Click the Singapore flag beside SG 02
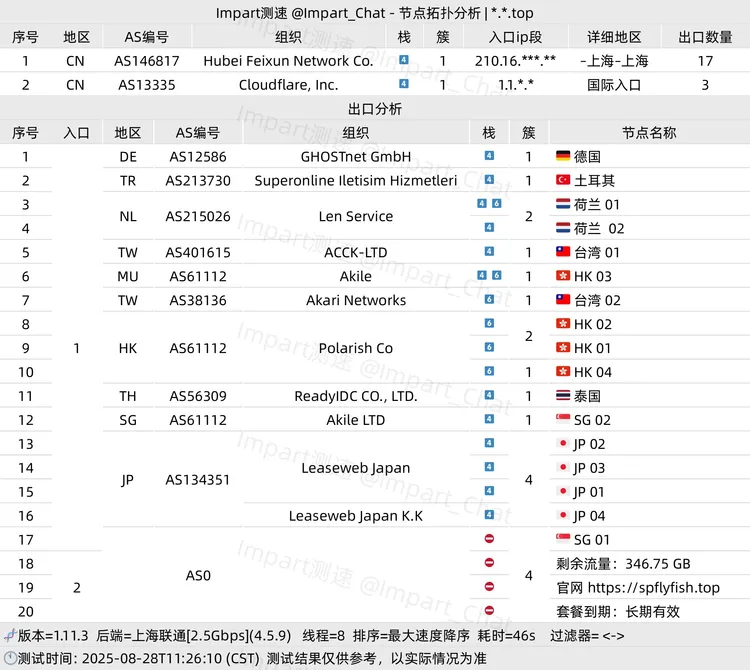 [562, 421]
